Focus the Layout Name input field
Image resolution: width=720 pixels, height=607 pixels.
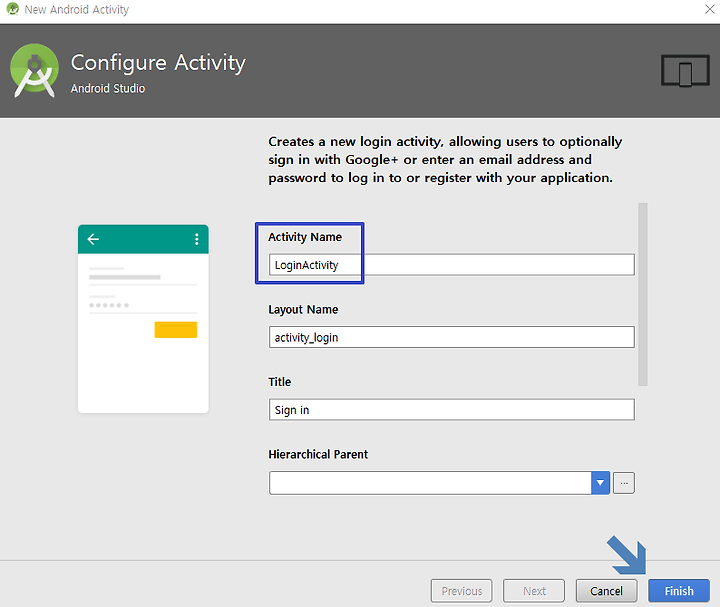click(451, 337)
